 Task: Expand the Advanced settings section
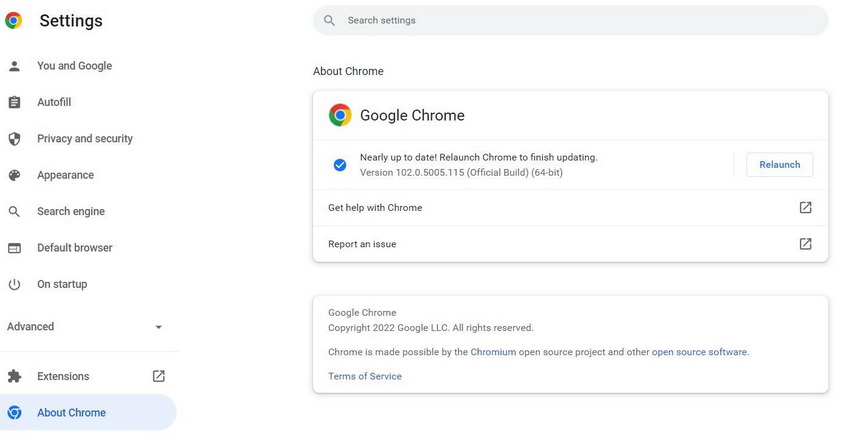pos(31,327)
